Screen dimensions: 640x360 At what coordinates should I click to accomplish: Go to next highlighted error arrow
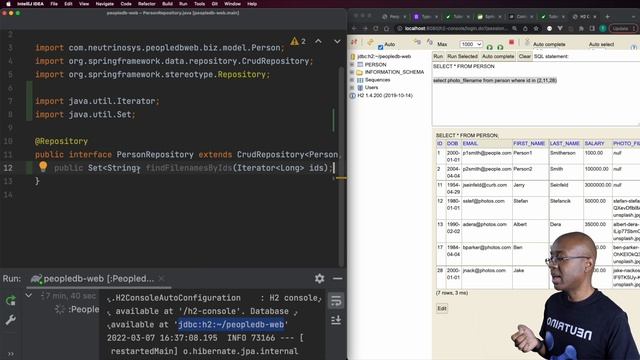[337, 41]
